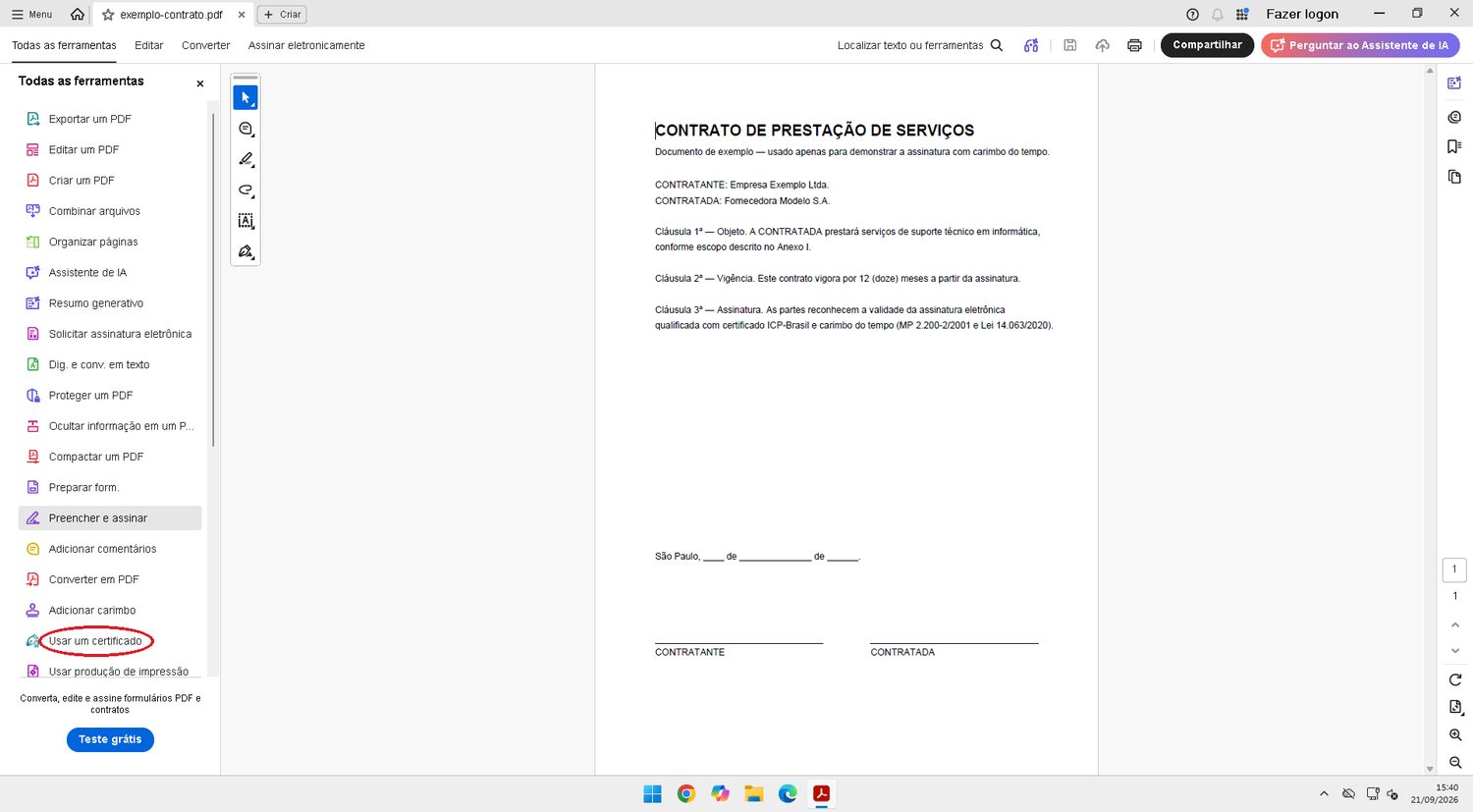Click Perguntar ao Assistente de IA
The width and height of the screenshot is (1473, 812).
1360,45
